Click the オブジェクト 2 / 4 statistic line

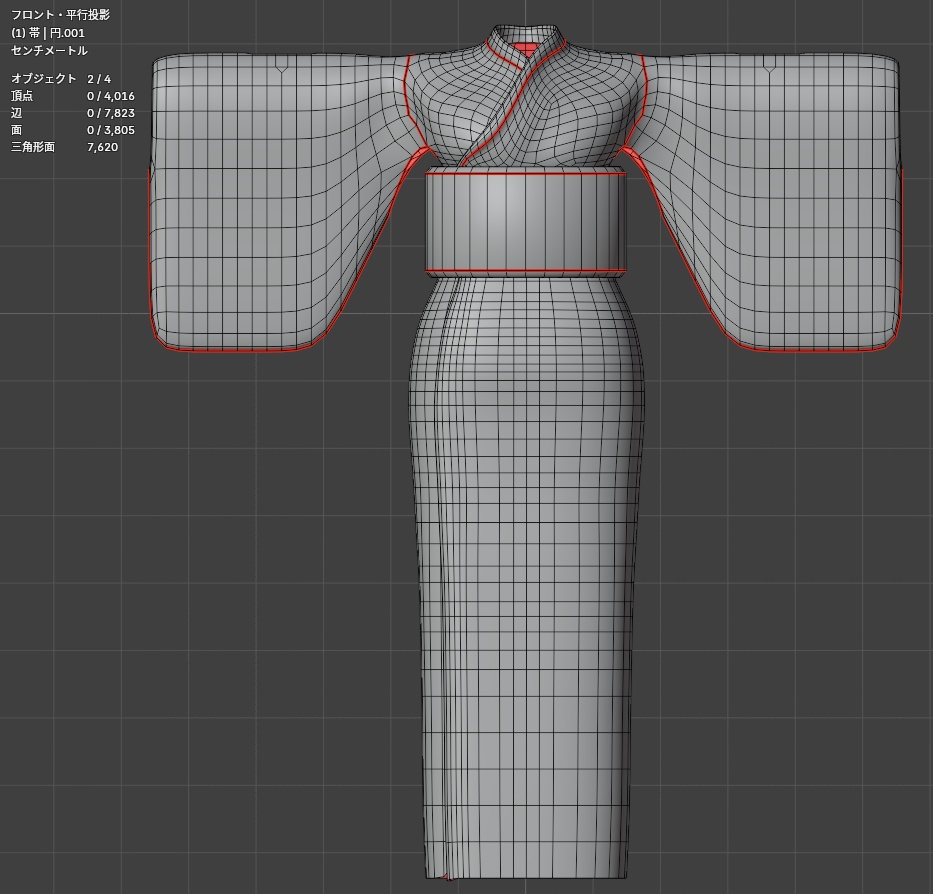coord(61,79)
